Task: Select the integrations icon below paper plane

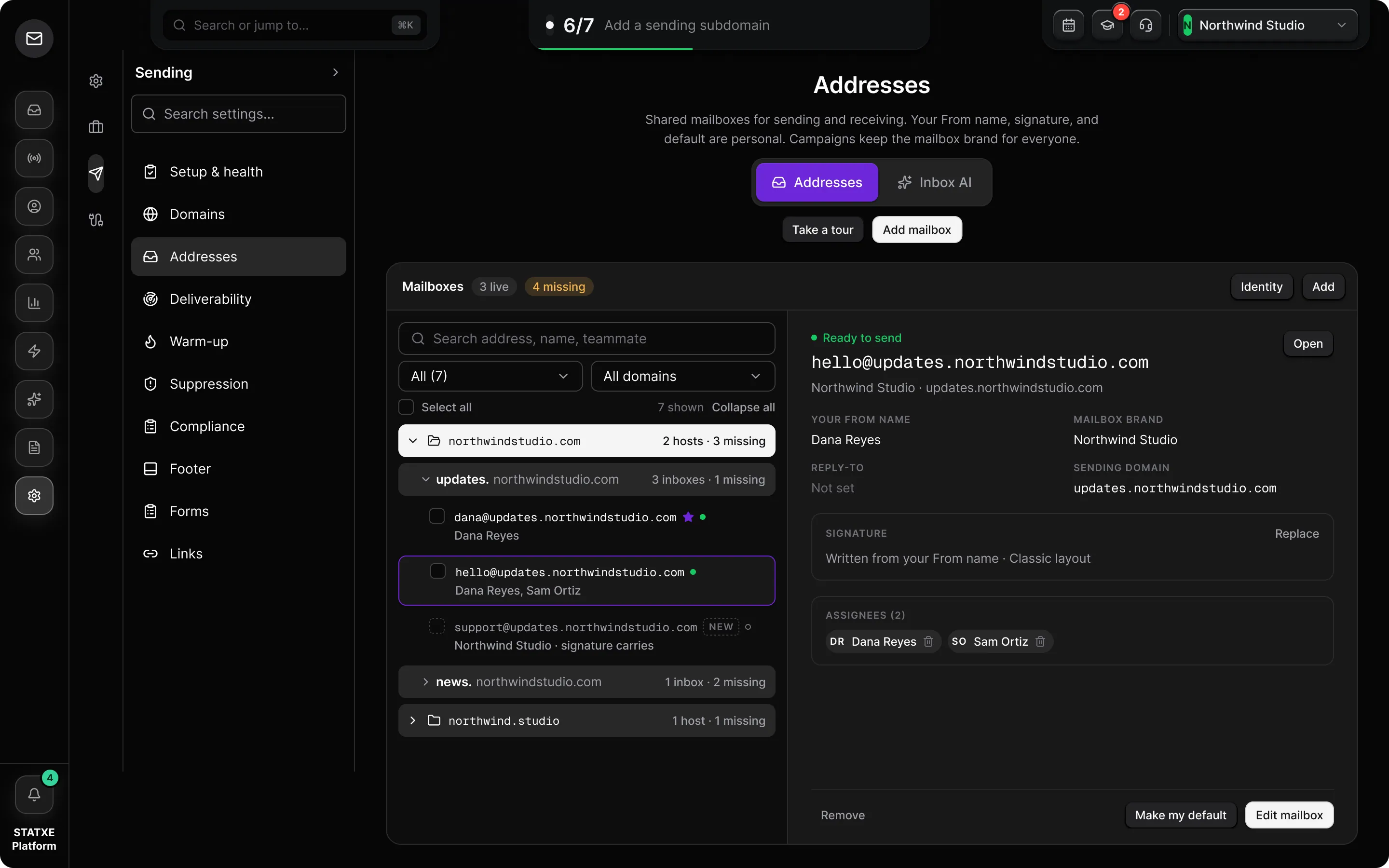Action: click(x=96, y=220)
